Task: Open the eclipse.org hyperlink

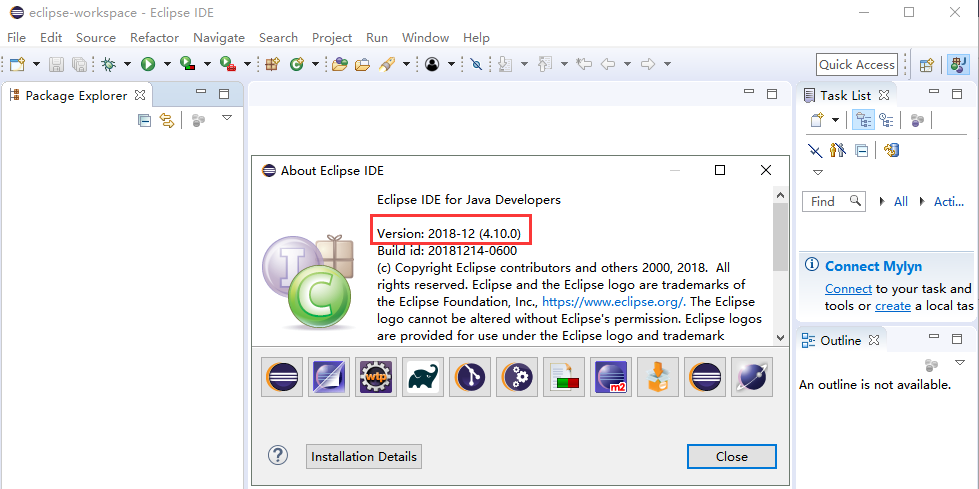Action: tap(613, 301)
